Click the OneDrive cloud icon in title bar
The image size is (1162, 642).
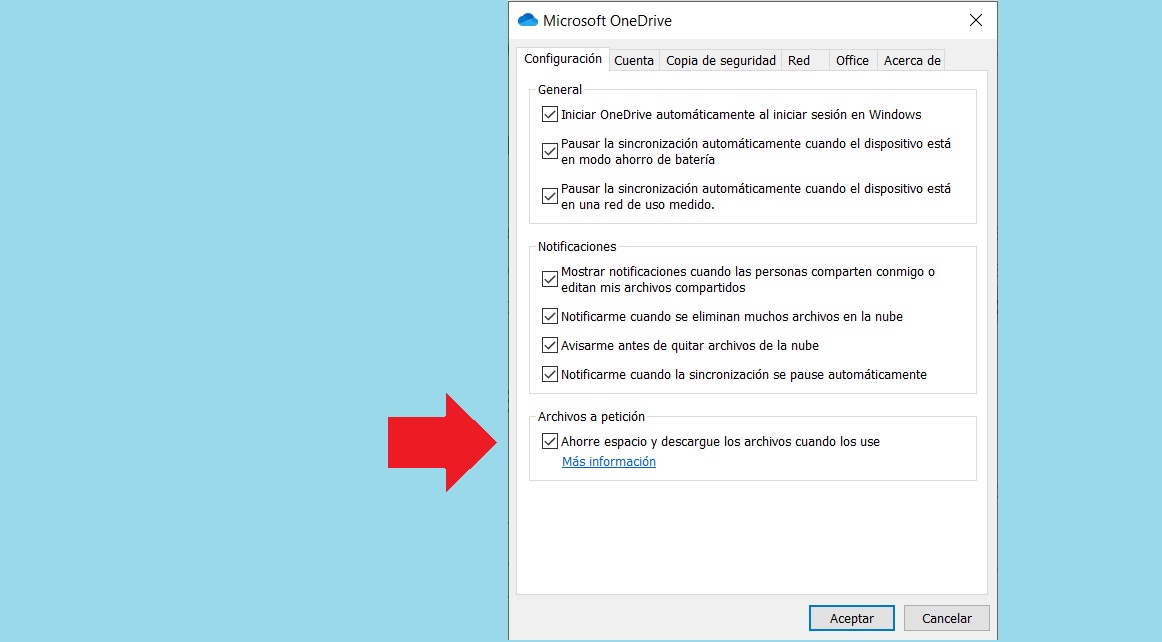click(x=528, y=20)
